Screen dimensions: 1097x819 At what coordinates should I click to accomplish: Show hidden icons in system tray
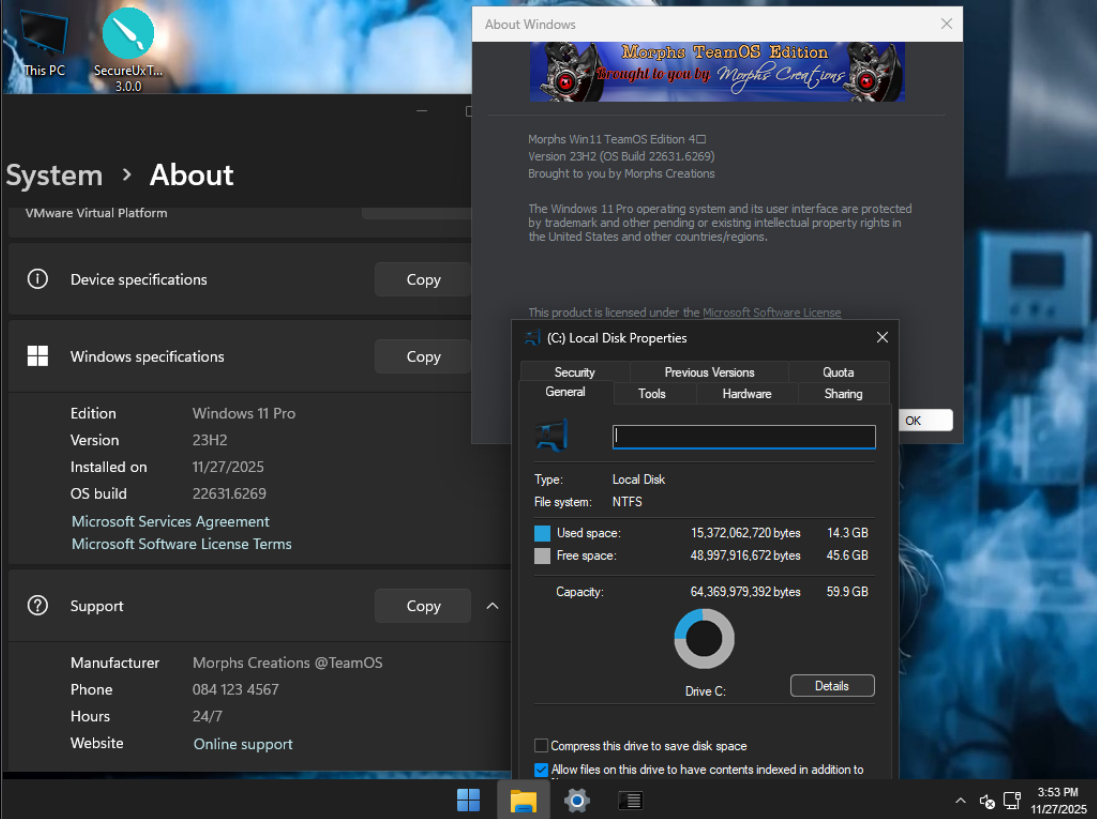pyautogui.click(x=960, y=800)
